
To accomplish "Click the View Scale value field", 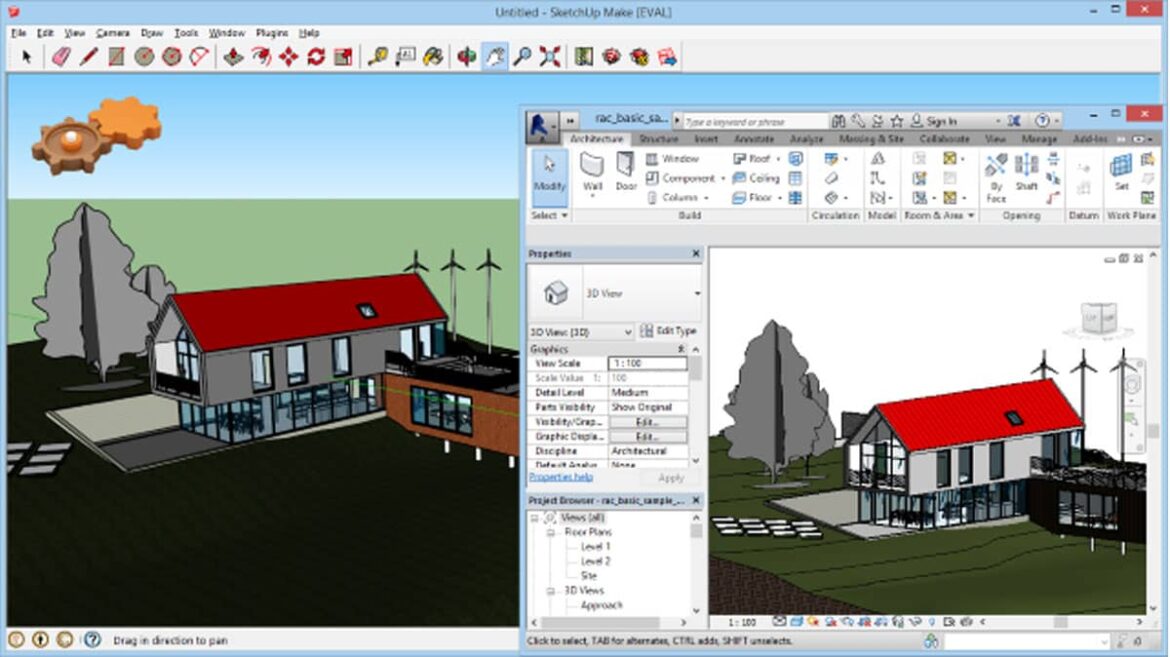I will pos(647,364).
